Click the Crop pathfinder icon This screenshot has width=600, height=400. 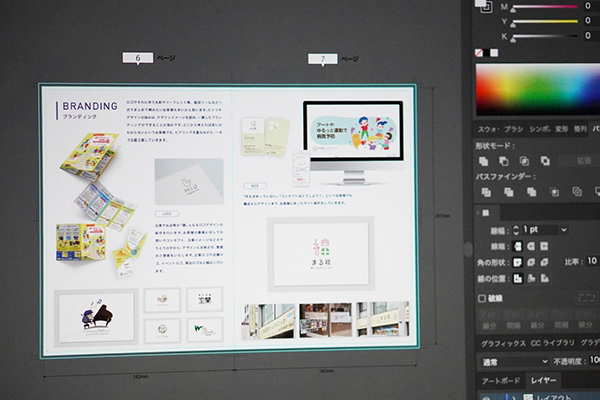click(x=554, y=192)
